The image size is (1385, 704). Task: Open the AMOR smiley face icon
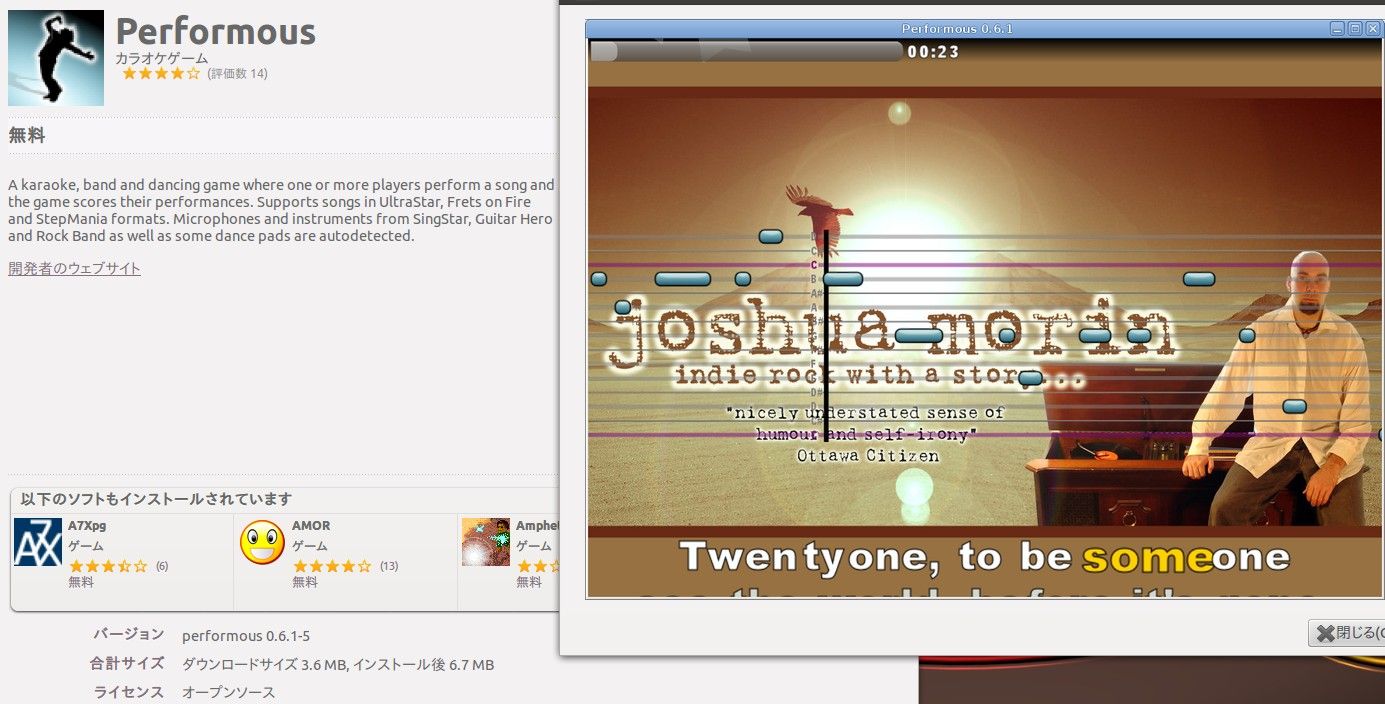(262, 542)
